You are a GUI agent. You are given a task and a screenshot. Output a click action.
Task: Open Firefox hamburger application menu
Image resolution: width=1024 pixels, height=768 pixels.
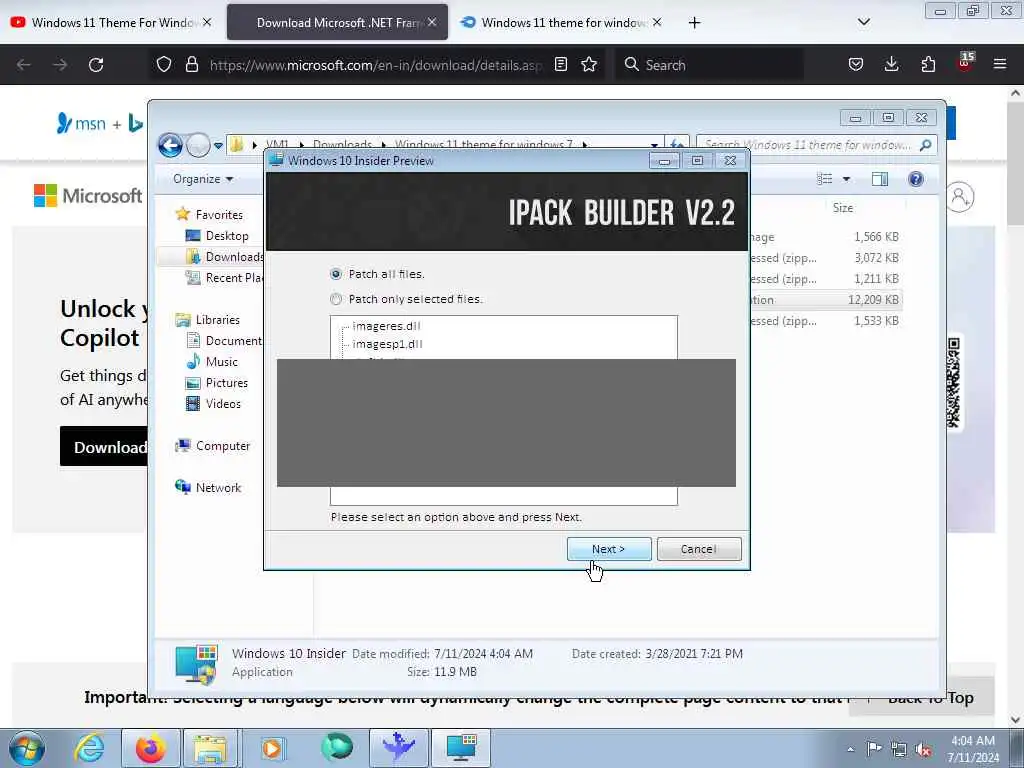coord(1000,65)
